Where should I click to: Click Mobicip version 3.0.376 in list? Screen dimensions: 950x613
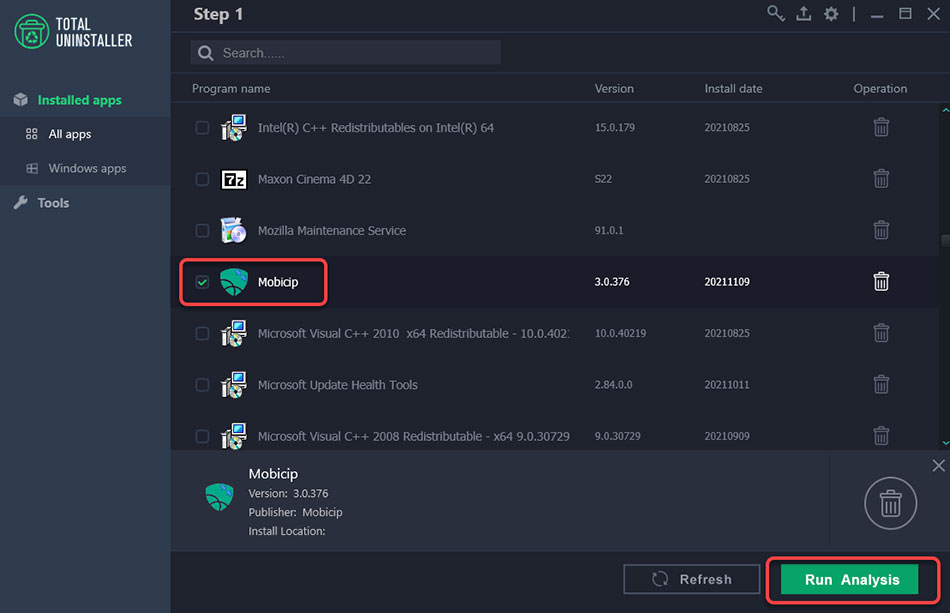[612, 282]
